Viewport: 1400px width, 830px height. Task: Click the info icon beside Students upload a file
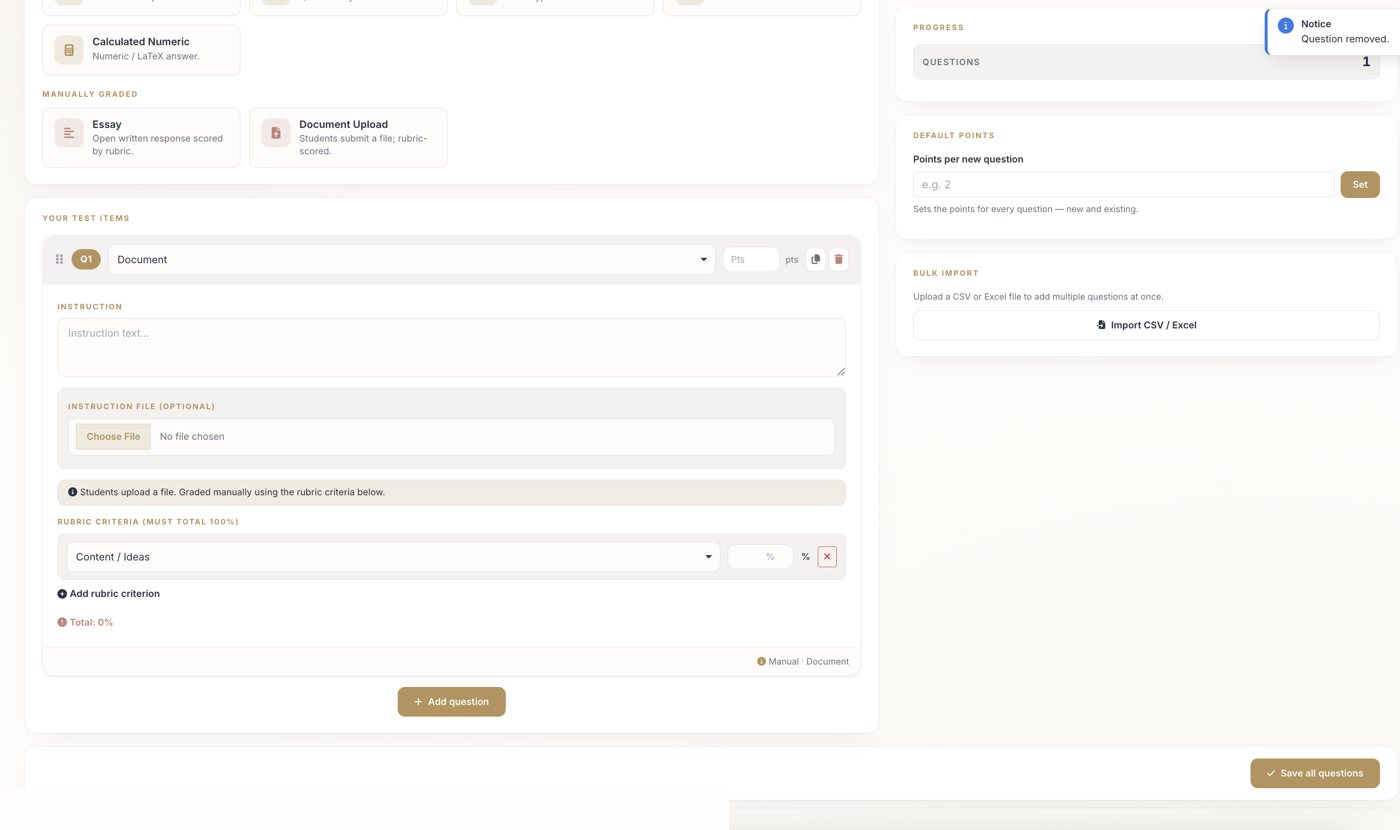[x=72, y=492]
